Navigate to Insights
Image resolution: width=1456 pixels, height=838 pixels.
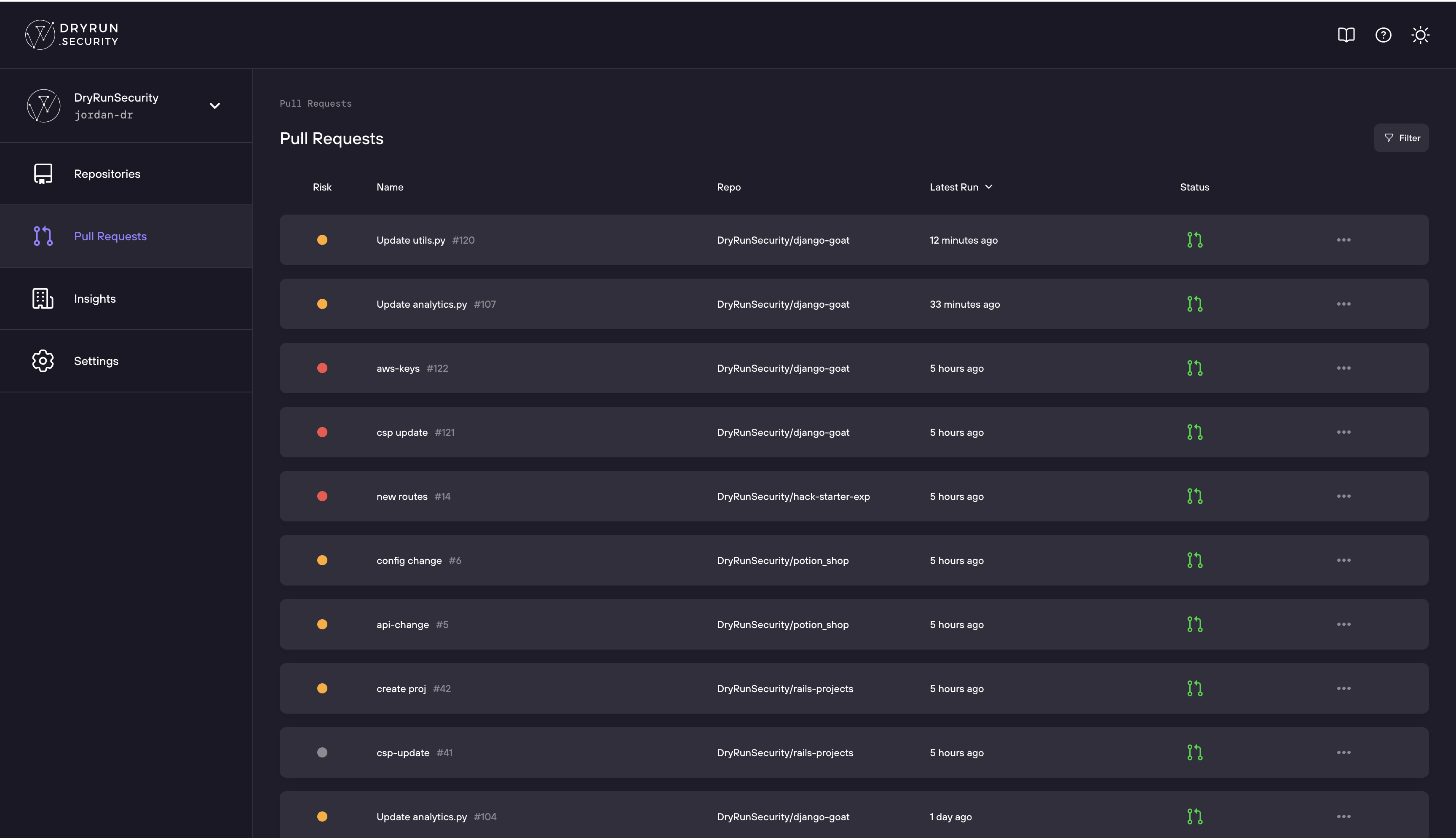[95, 299]
